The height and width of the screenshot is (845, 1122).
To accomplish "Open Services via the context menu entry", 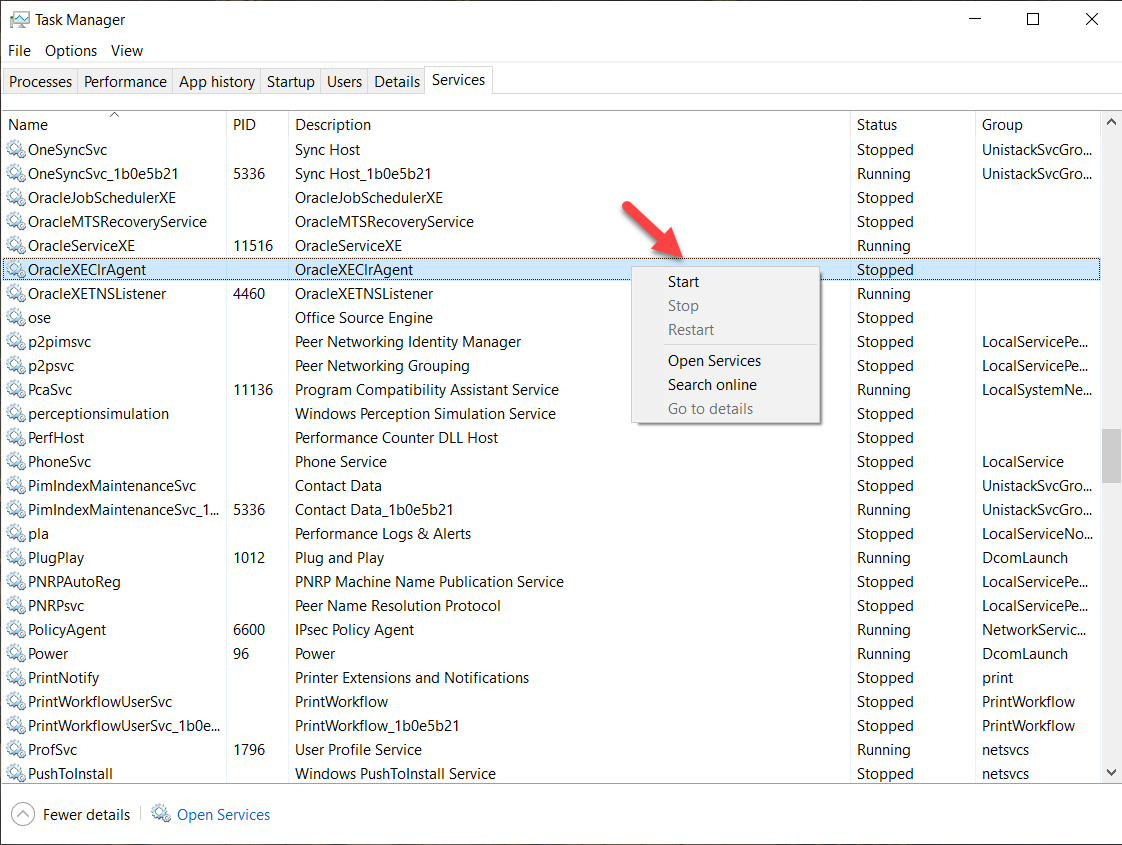I will pos(714,360).
